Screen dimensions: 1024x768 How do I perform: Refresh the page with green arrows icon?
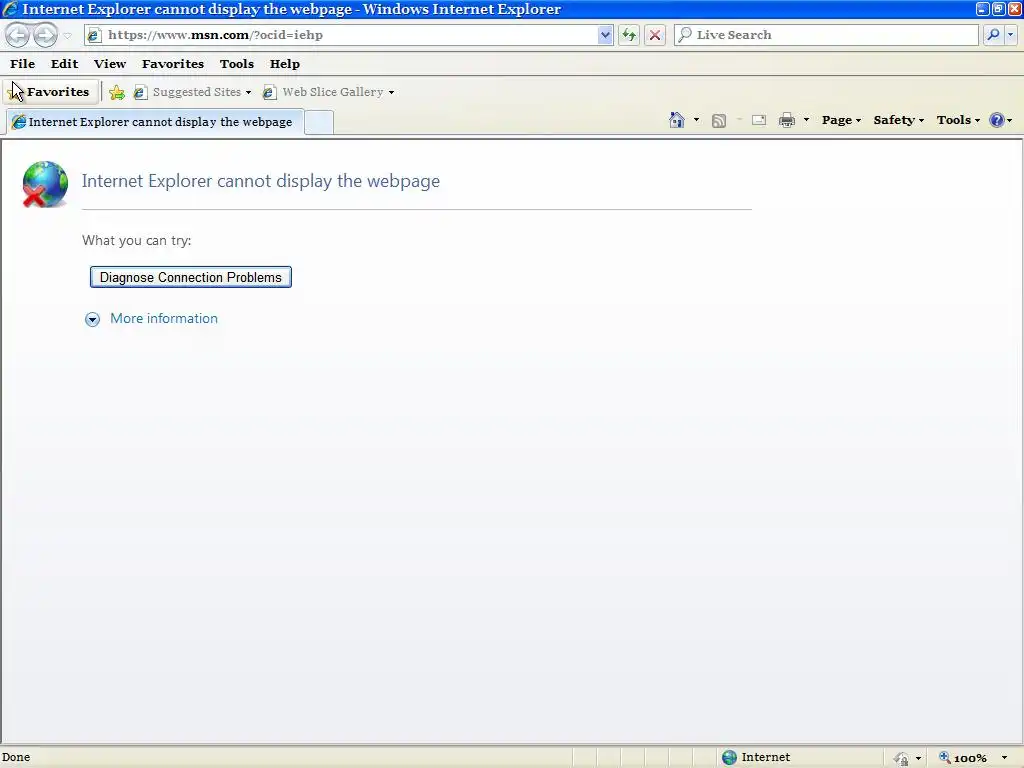click(629, 35)
